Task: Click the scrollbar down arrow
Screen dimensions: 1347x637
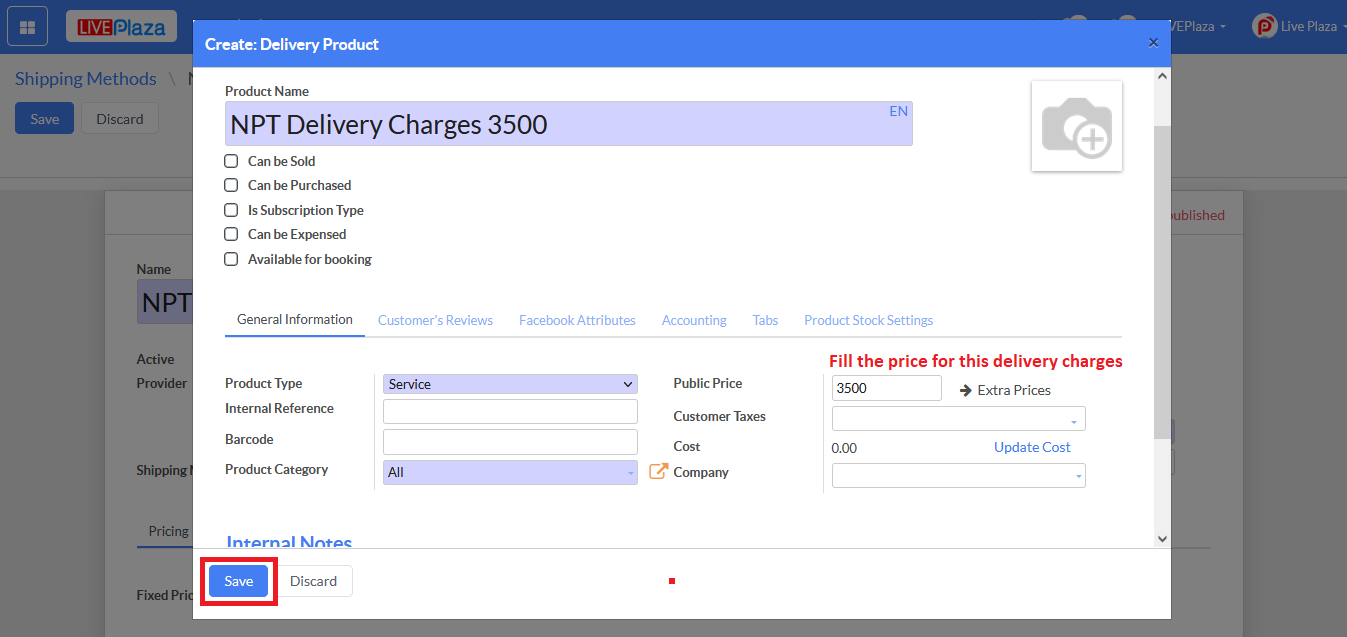Action: coord(1161,538)
